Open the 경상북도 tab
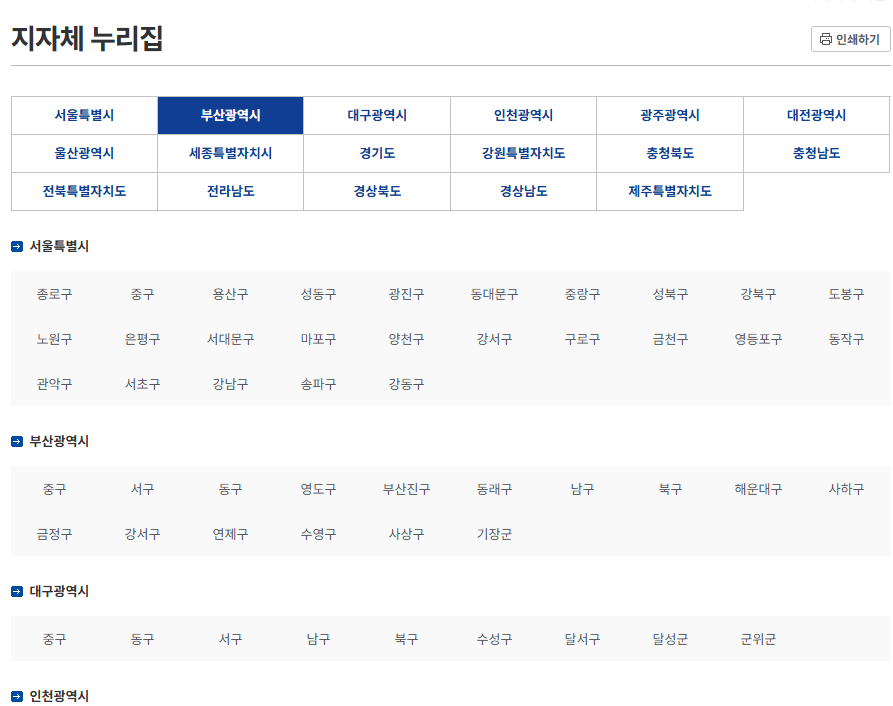893x706 pixels. pos(377,191)
